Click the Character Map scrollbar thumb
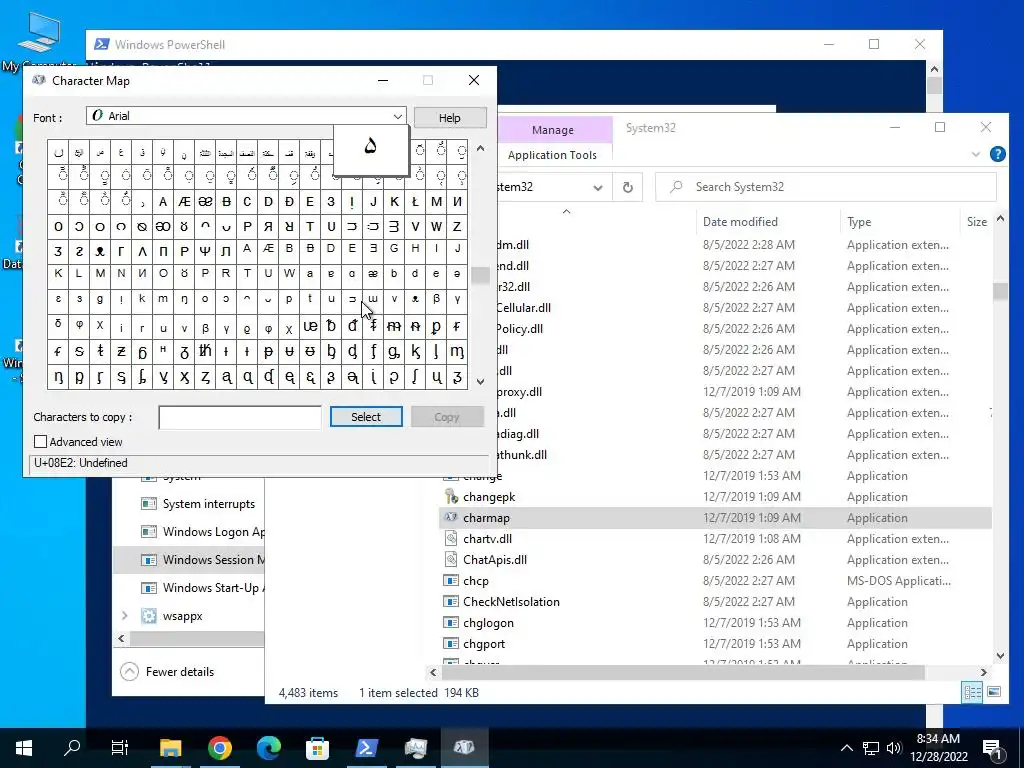 [x=481, y=276]
